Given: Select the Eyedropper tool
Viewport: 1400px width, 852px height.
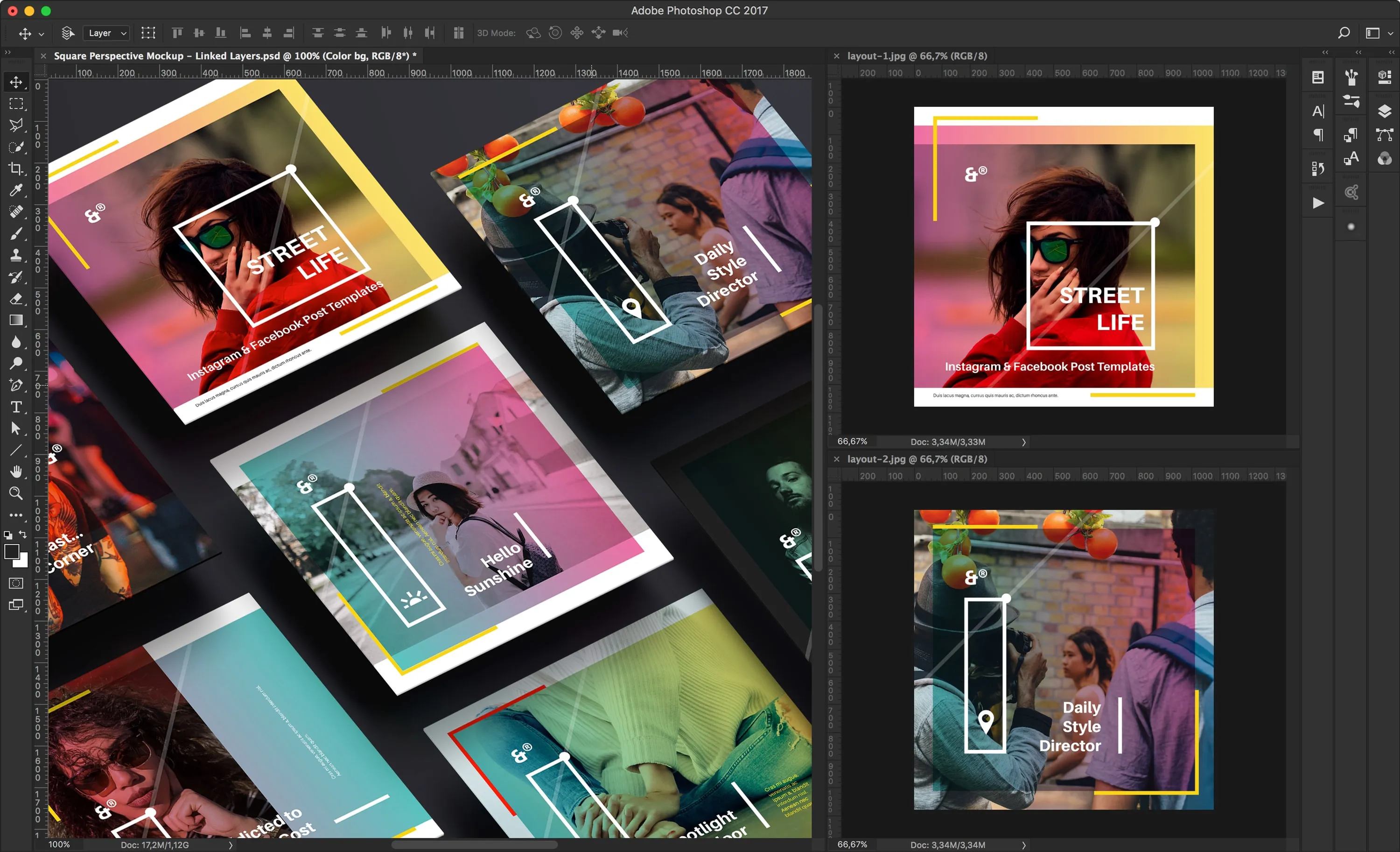Looking at the screenshot, I should click(x=16, y=190).
